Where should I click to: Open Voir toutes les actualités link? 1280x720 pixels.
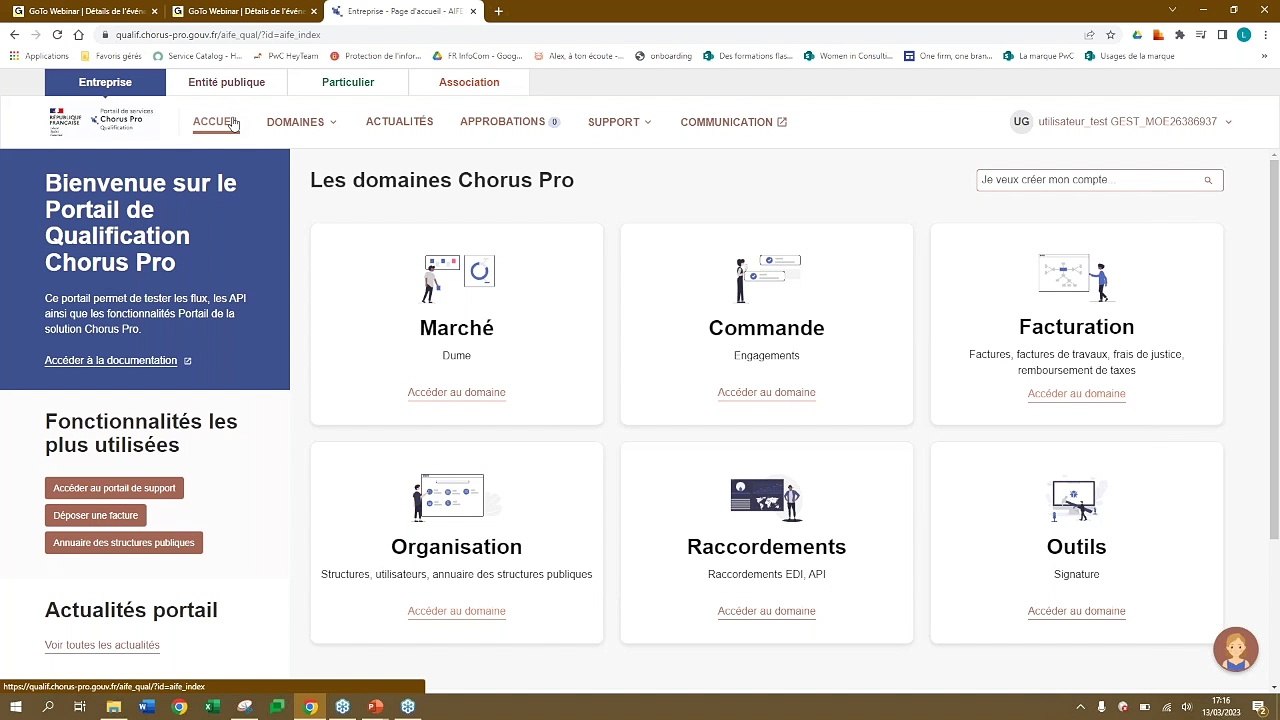click(x=102, y=645)
